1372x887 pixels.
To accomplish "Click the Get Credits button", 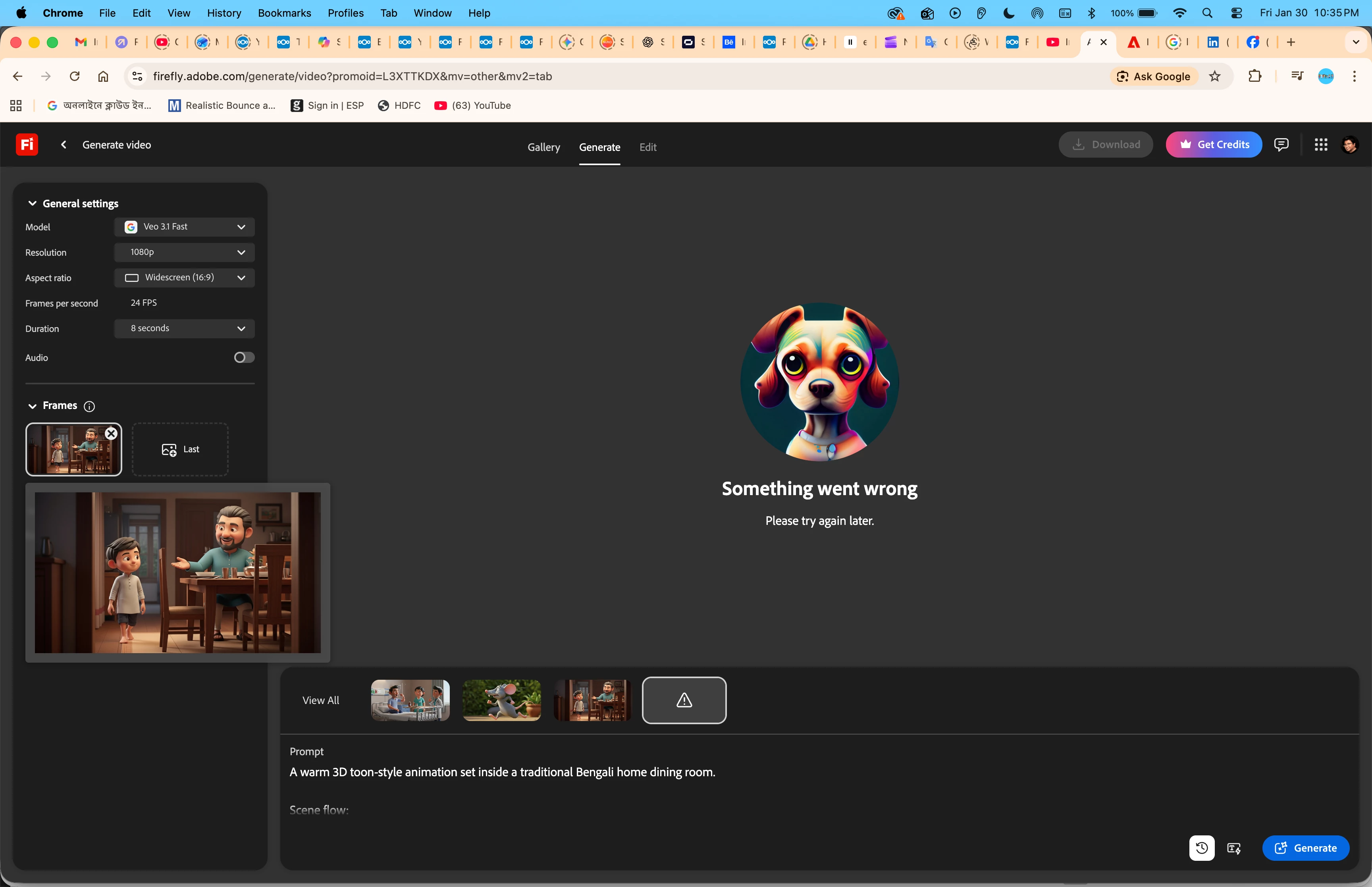I will (1214, 145).
